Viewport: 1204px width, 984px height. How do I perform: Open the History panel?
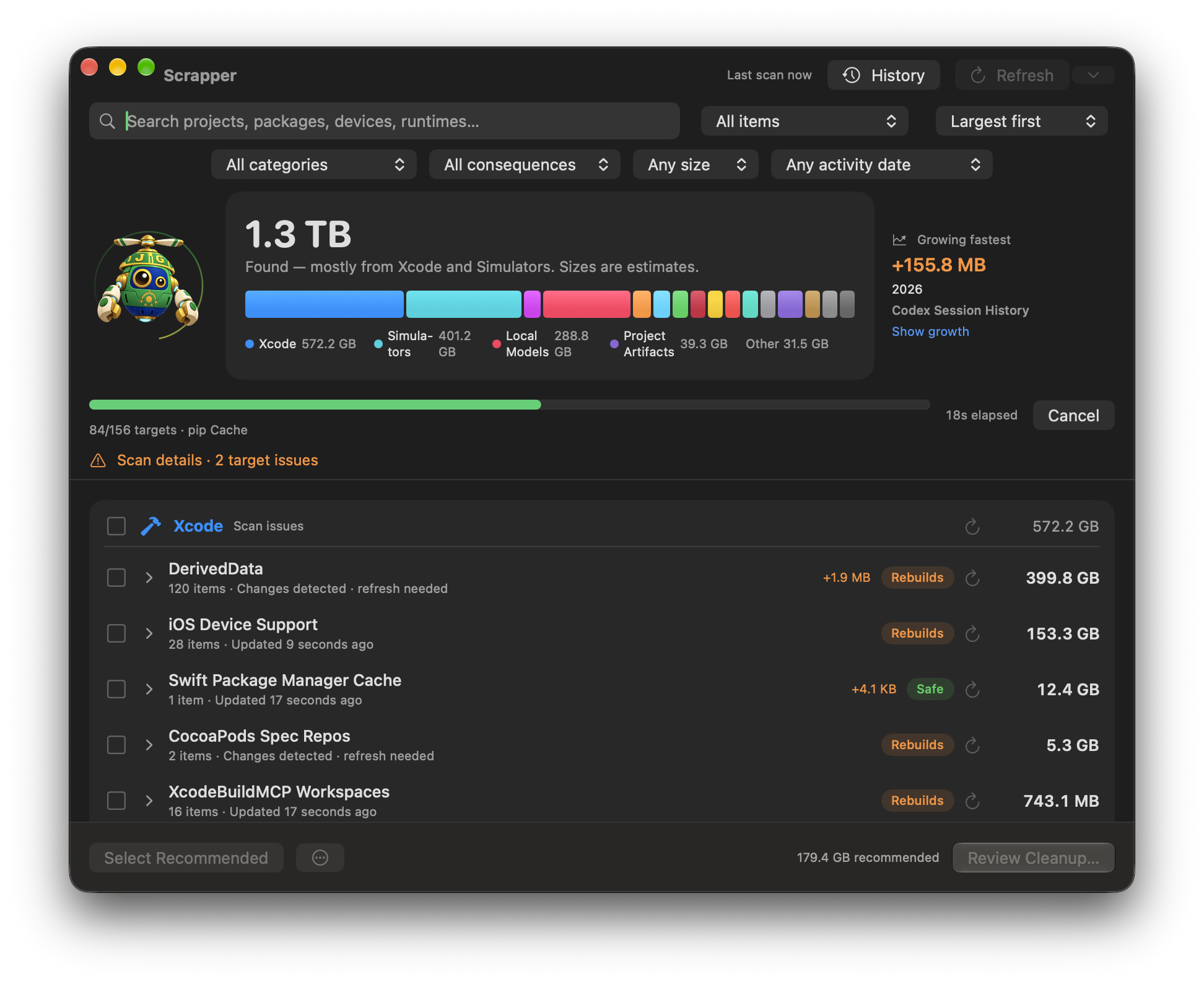[883, 75]
